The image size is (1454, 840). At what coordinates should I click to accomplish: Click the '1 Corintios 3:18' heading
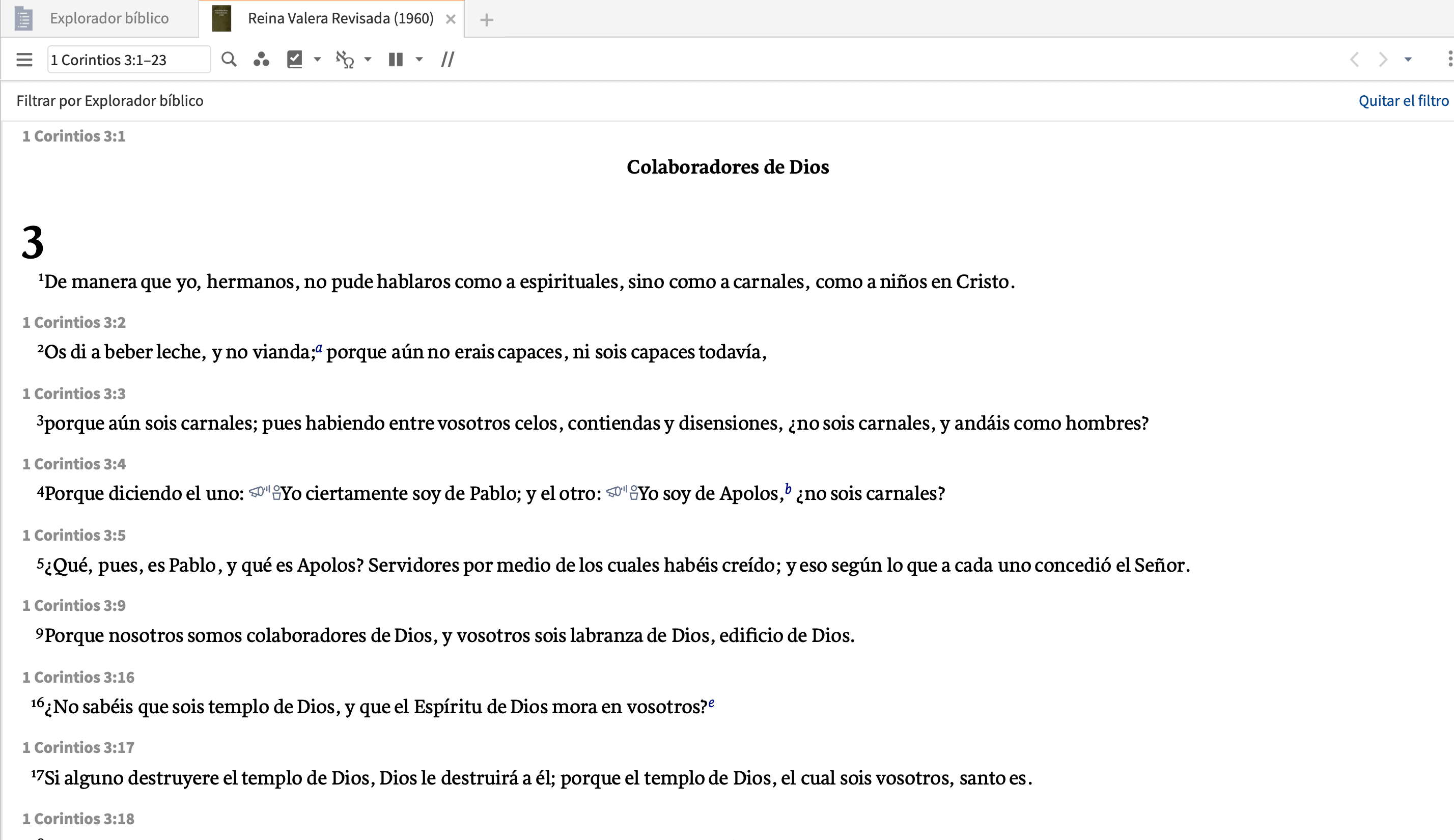click(x=78, y=819)
